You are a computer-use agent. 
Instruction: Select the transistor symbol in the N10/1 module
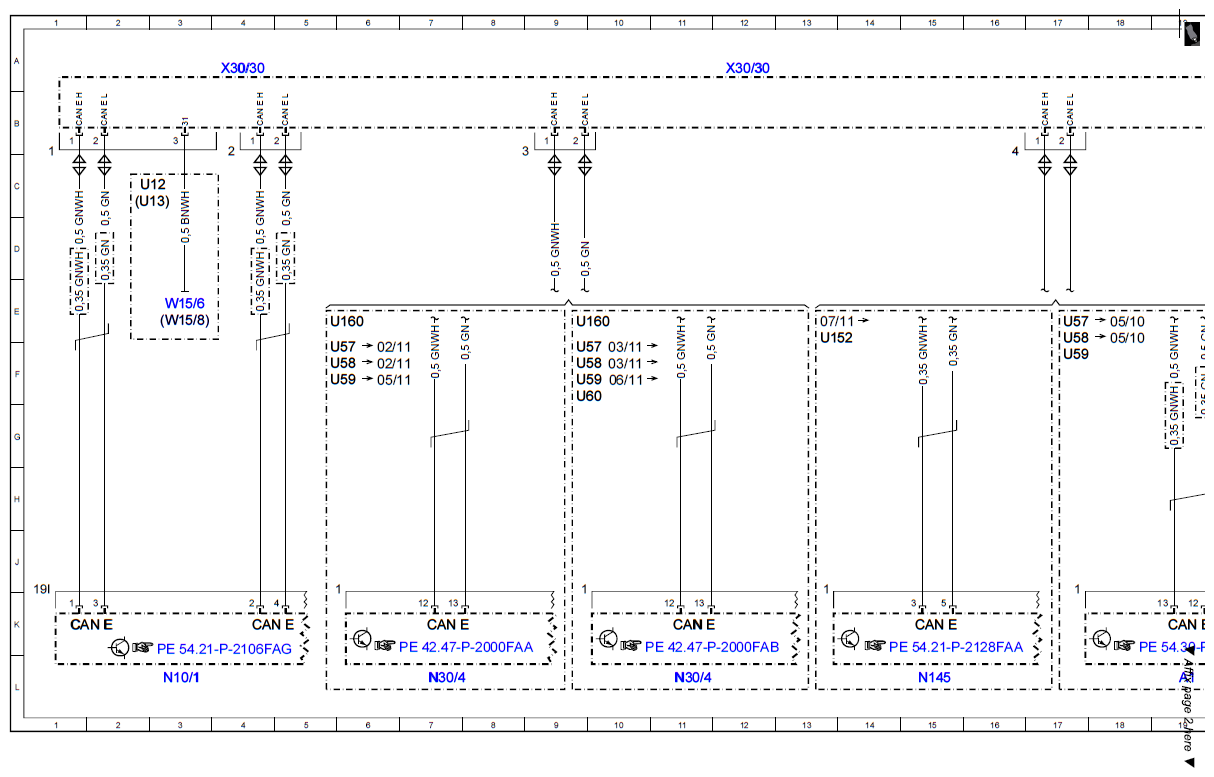coord(120,648)
